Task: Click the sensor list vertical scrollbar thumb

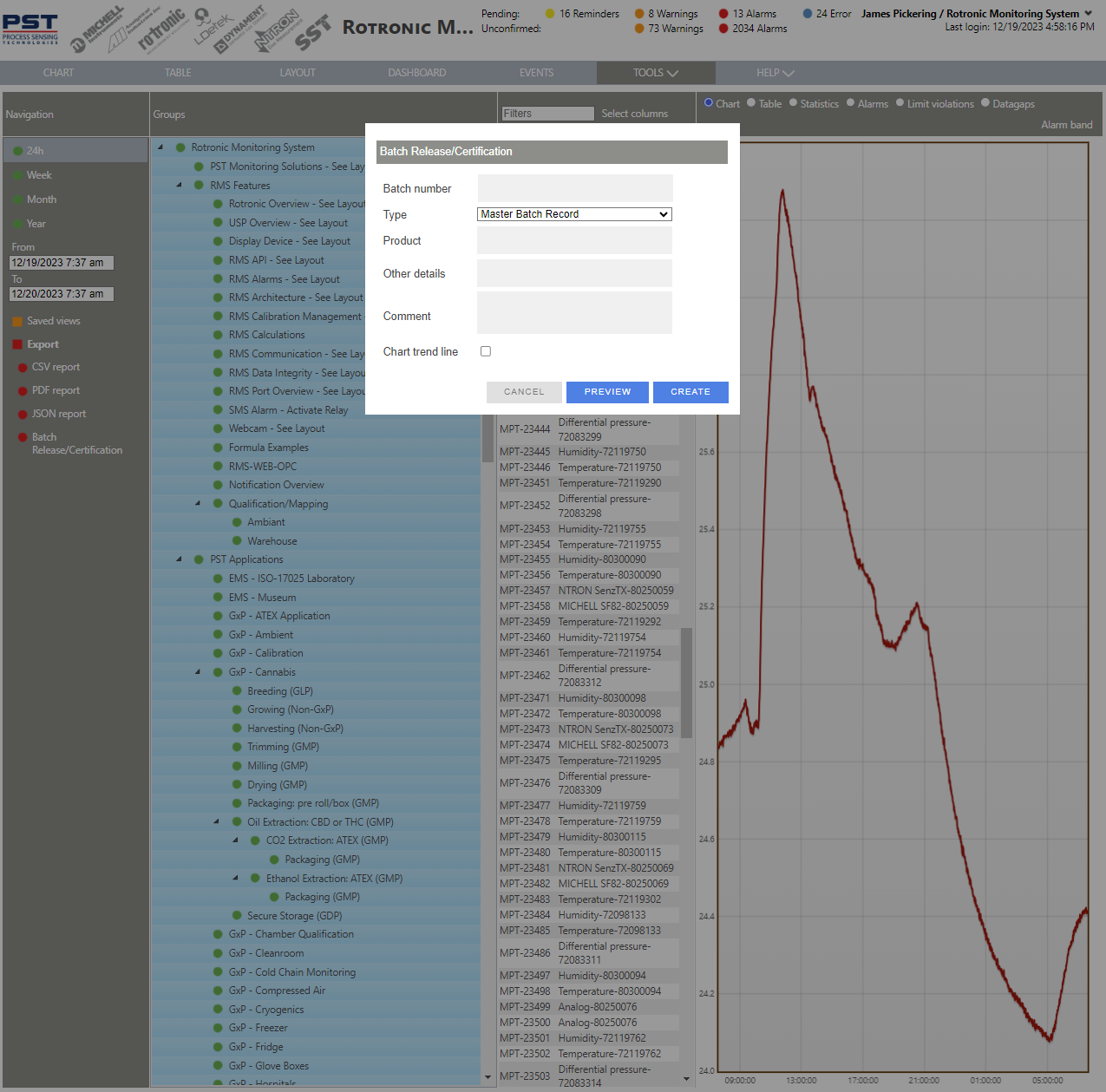Action: pyautogui.click(x=686, y=683)
